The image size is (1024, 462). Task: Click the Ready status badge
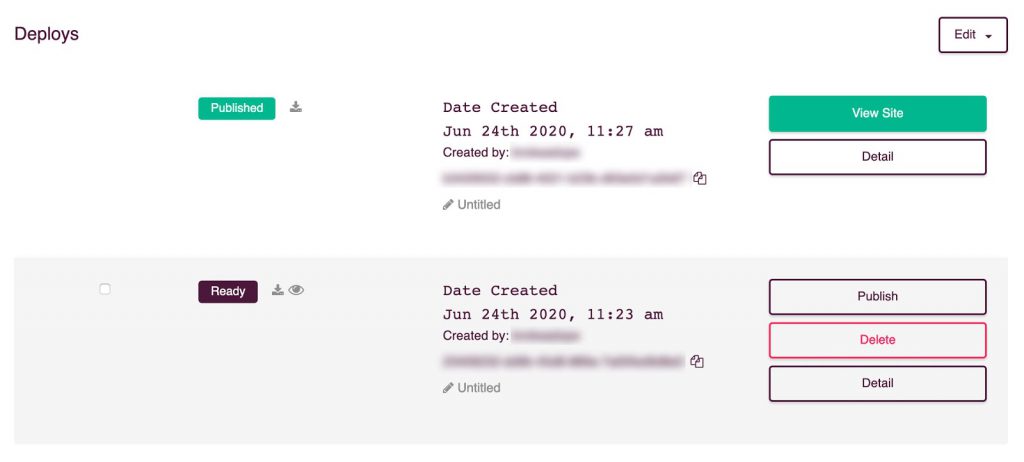[228, 291]
